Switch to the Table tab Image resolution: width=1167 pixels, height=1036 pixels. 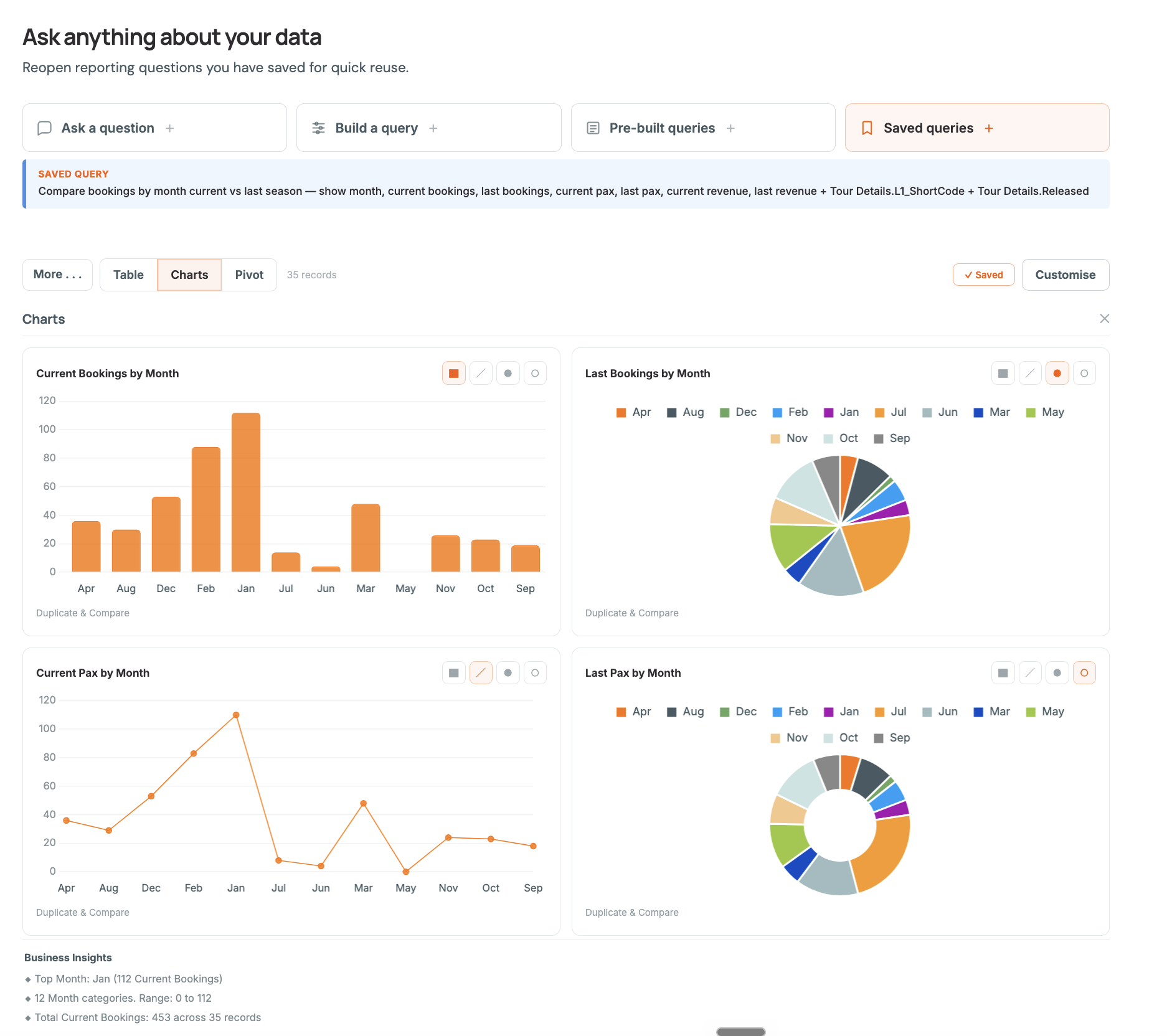128,275
